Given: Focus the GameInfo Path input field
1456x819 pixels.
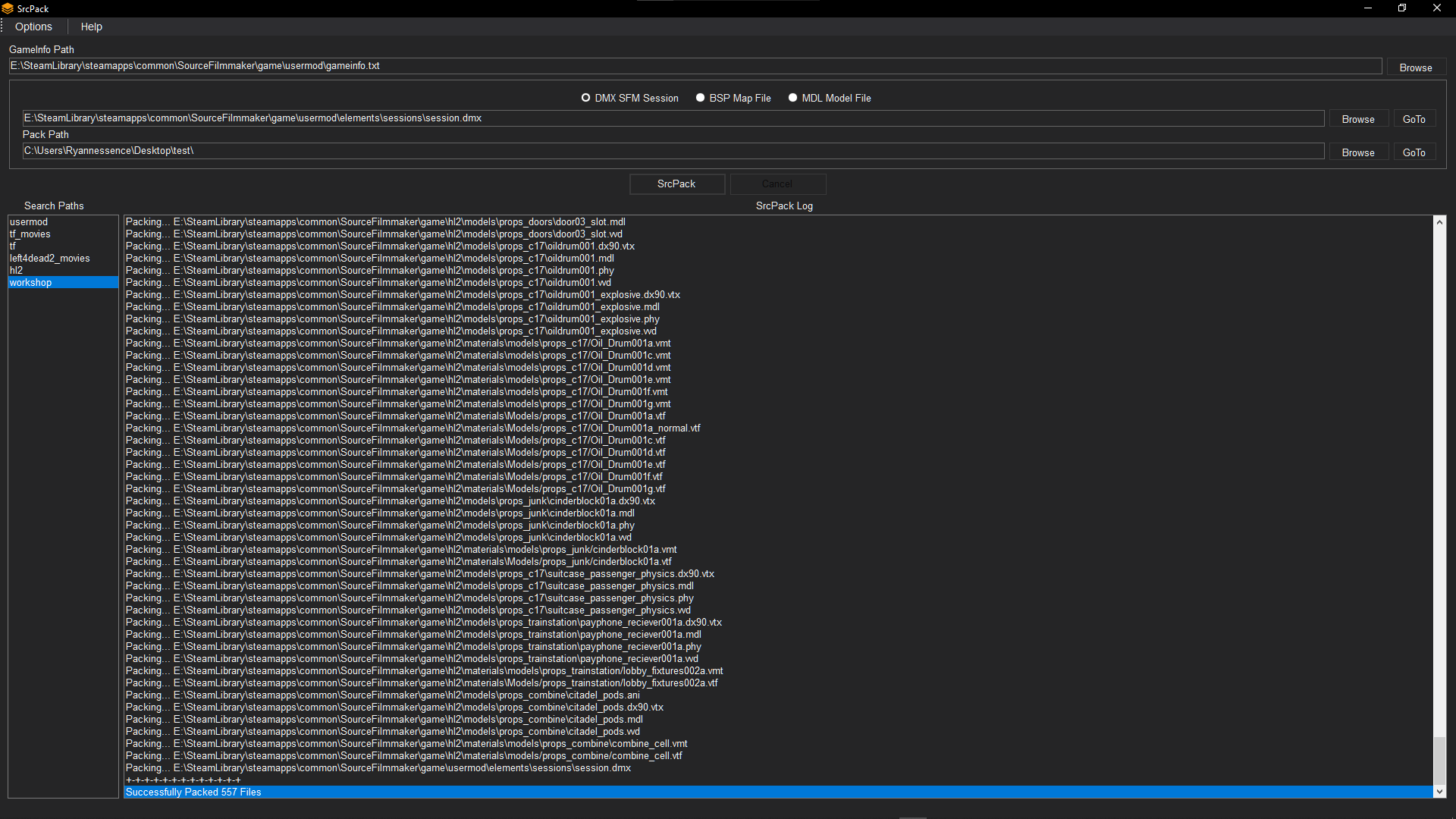Looking at the screenshot, I should (695, 66).
